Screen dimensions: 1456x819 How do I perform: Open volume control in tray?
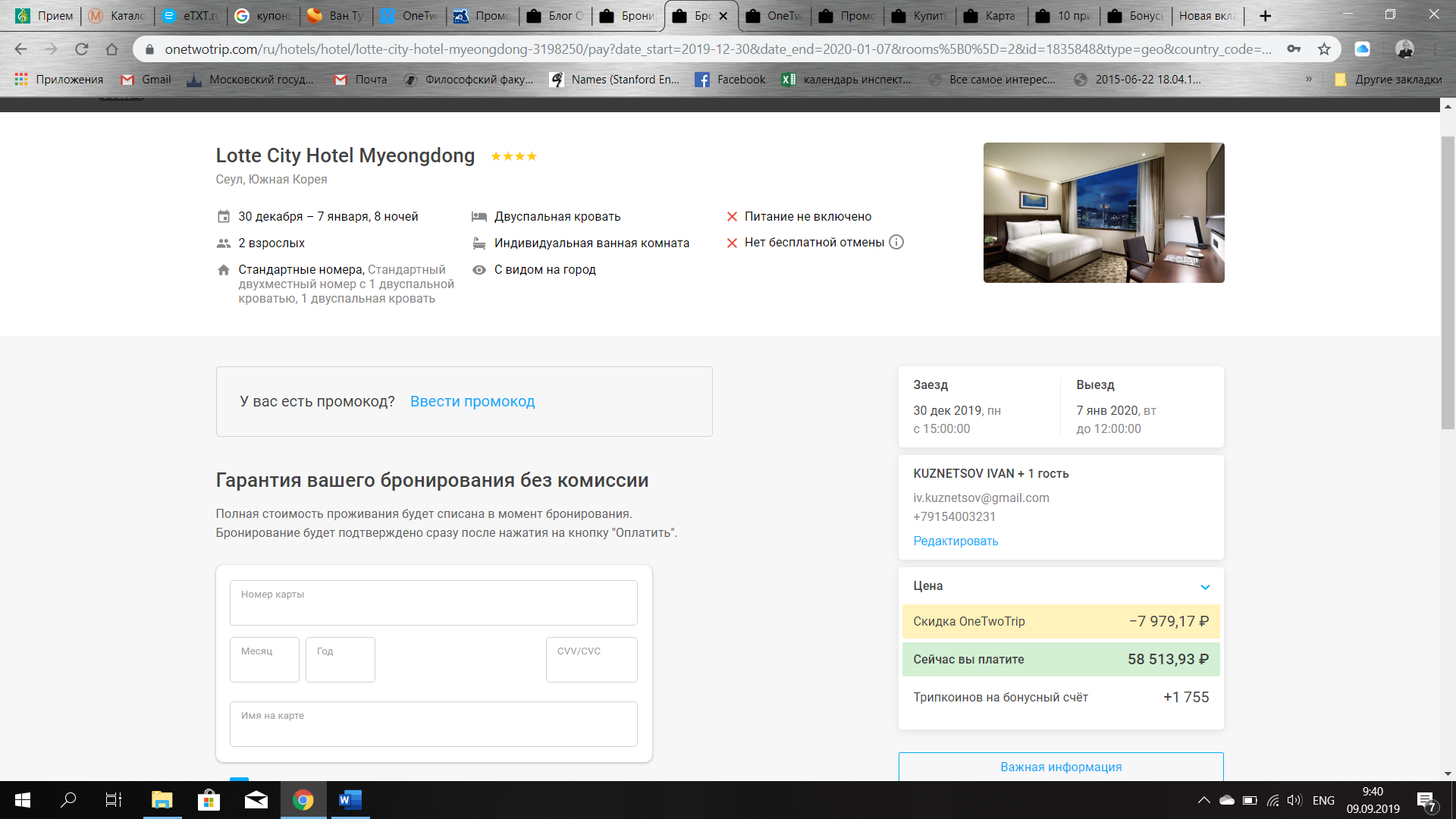tap(1294, 800)
